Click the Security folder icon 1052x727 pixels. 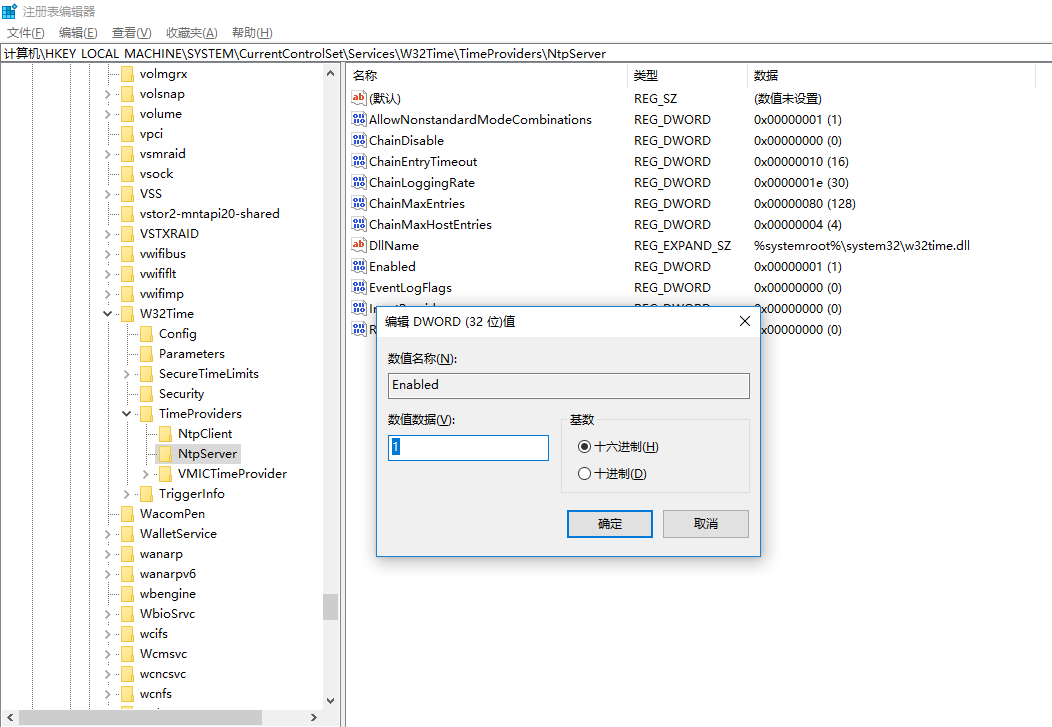pos(146,394)
